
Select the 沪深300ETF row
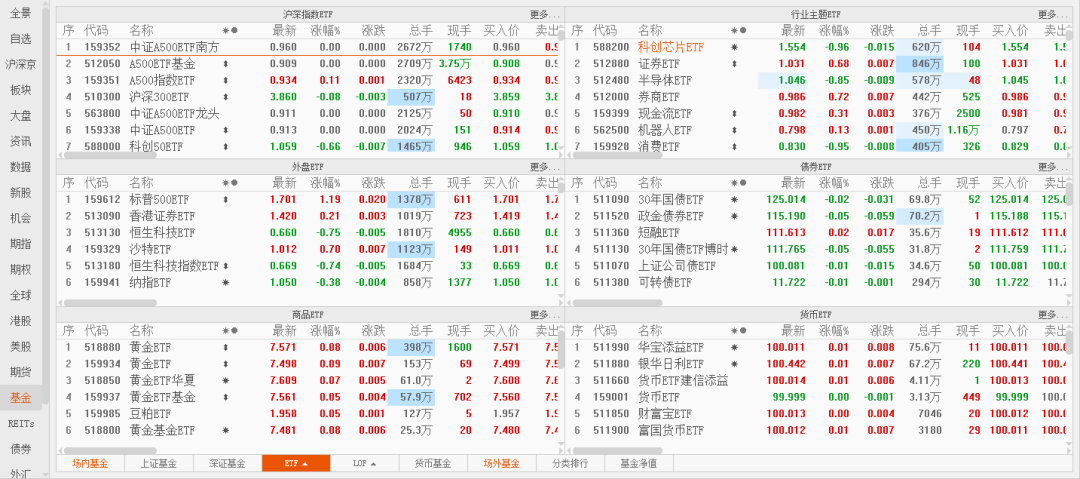point(307,96)
